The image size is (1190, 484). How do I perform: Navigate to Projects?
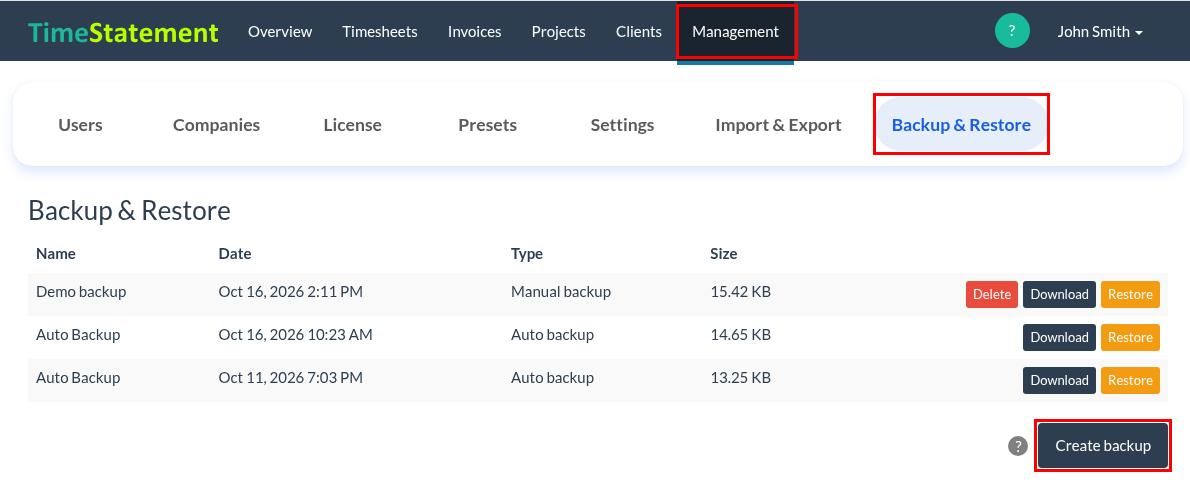pyautogui.click(x=559, y=32)
